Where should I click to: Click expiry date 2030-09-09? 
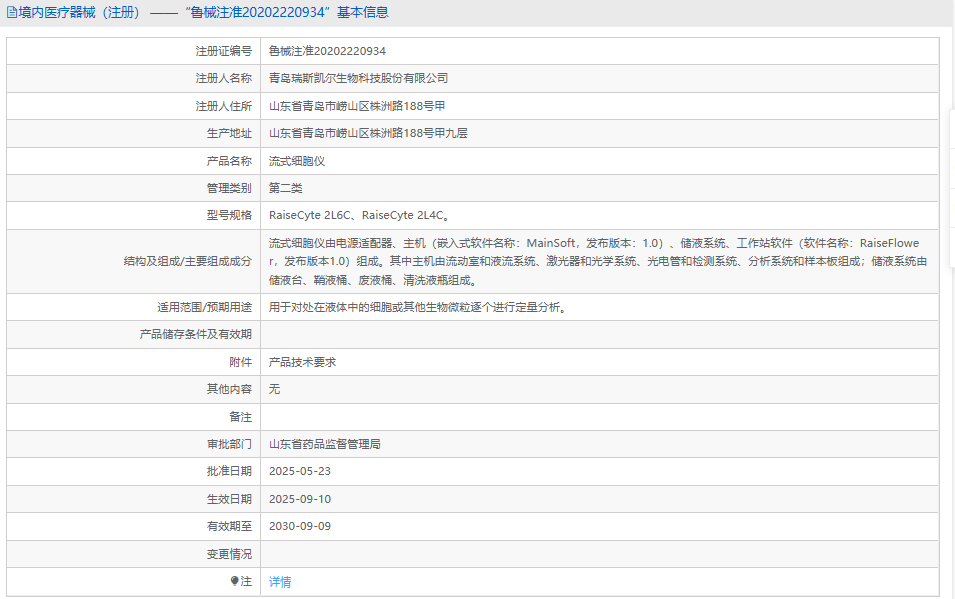[300, 526]
